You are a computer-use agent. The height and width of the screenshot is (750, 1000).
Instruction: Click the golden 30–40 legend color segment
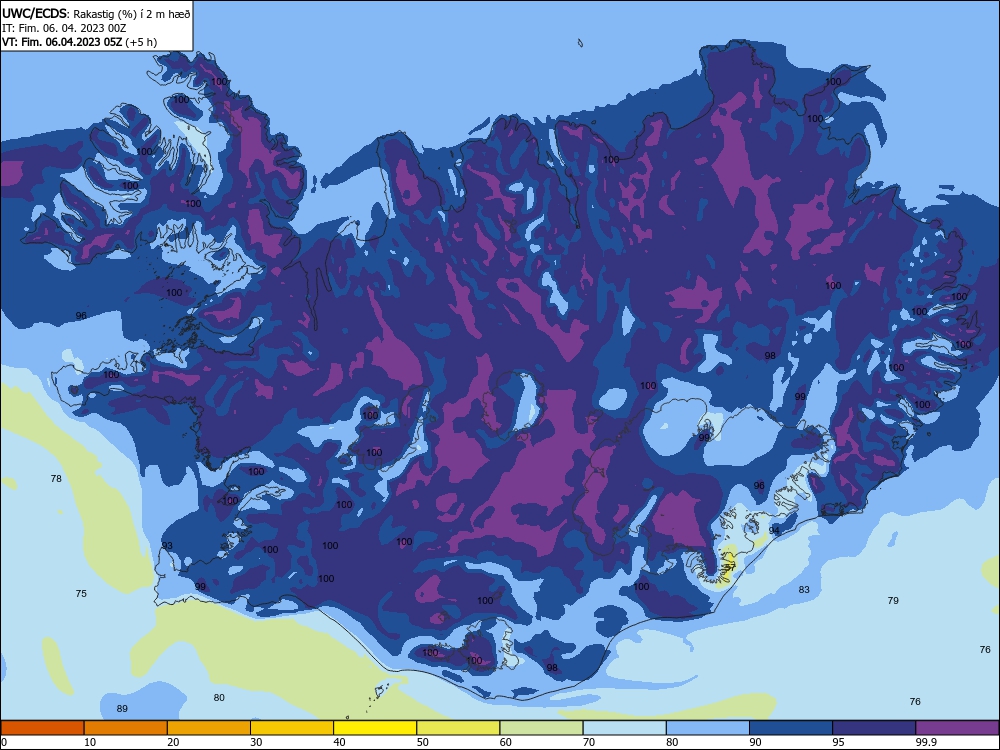(x=292, y=728)
